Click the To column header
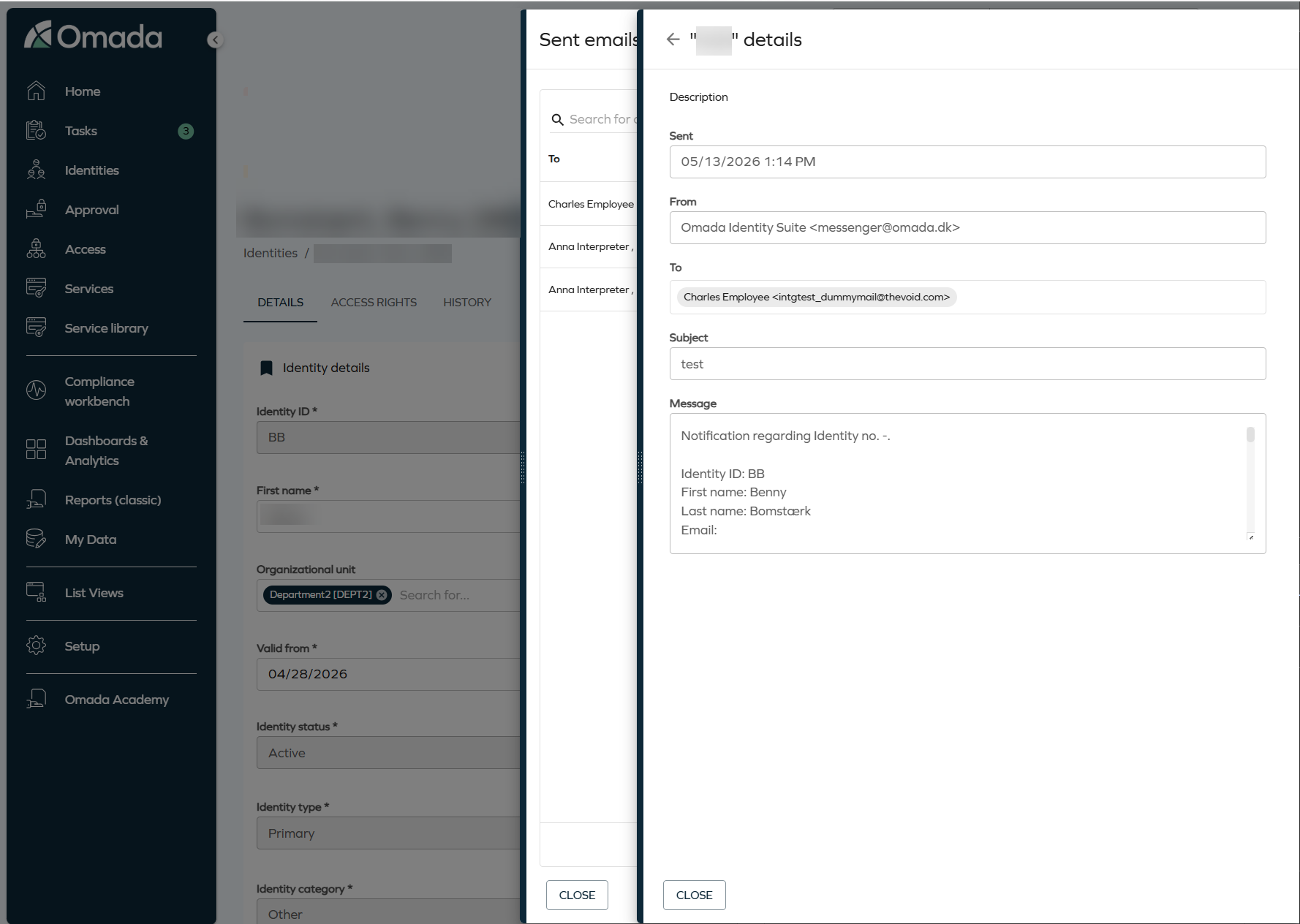This screenshot has width=1300, height=924. (554, 159)
